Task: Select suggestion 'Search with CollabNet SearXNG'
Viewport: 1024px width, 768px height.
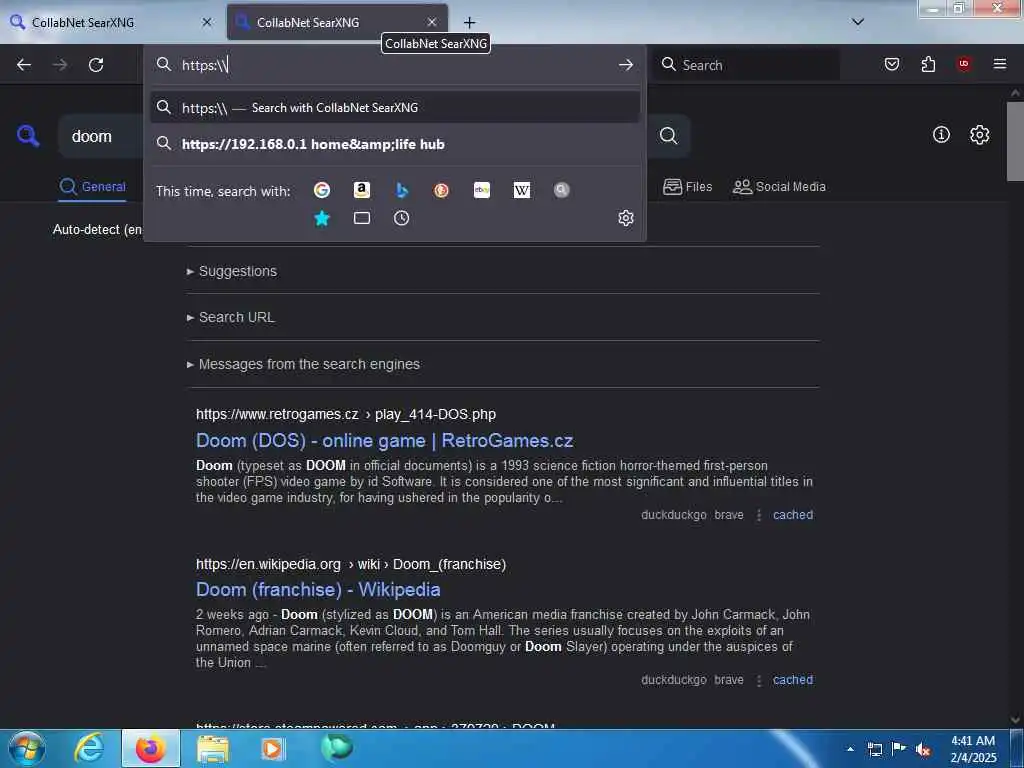Action: point(395,108)
